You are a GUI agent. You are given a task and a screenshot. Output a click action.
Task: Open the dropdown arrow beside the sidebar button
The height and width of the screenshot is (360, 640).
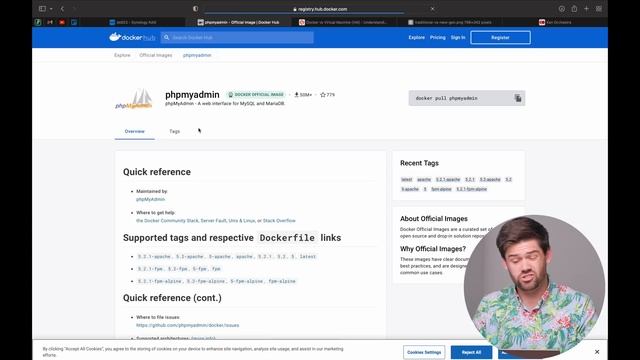click(x=51, y=9)
